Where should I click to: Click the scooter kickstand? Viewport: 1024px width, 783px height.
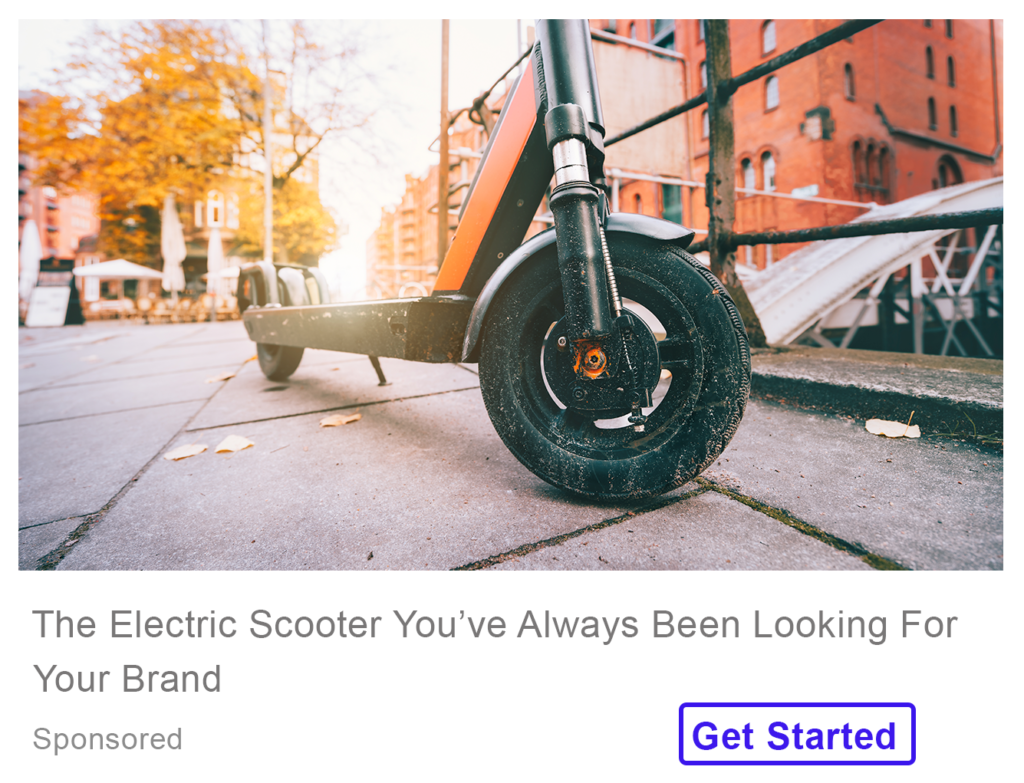click(x=377, y=370)
